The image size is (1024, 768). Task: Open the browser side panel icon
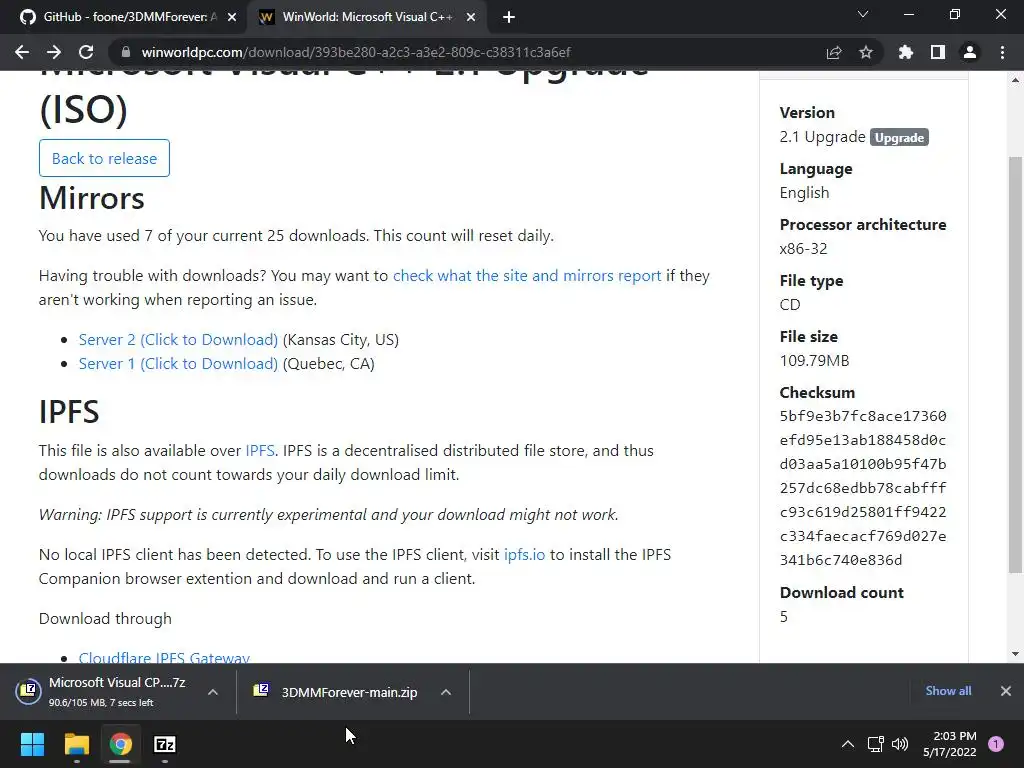pyautogui.click(x=938, y=52)
